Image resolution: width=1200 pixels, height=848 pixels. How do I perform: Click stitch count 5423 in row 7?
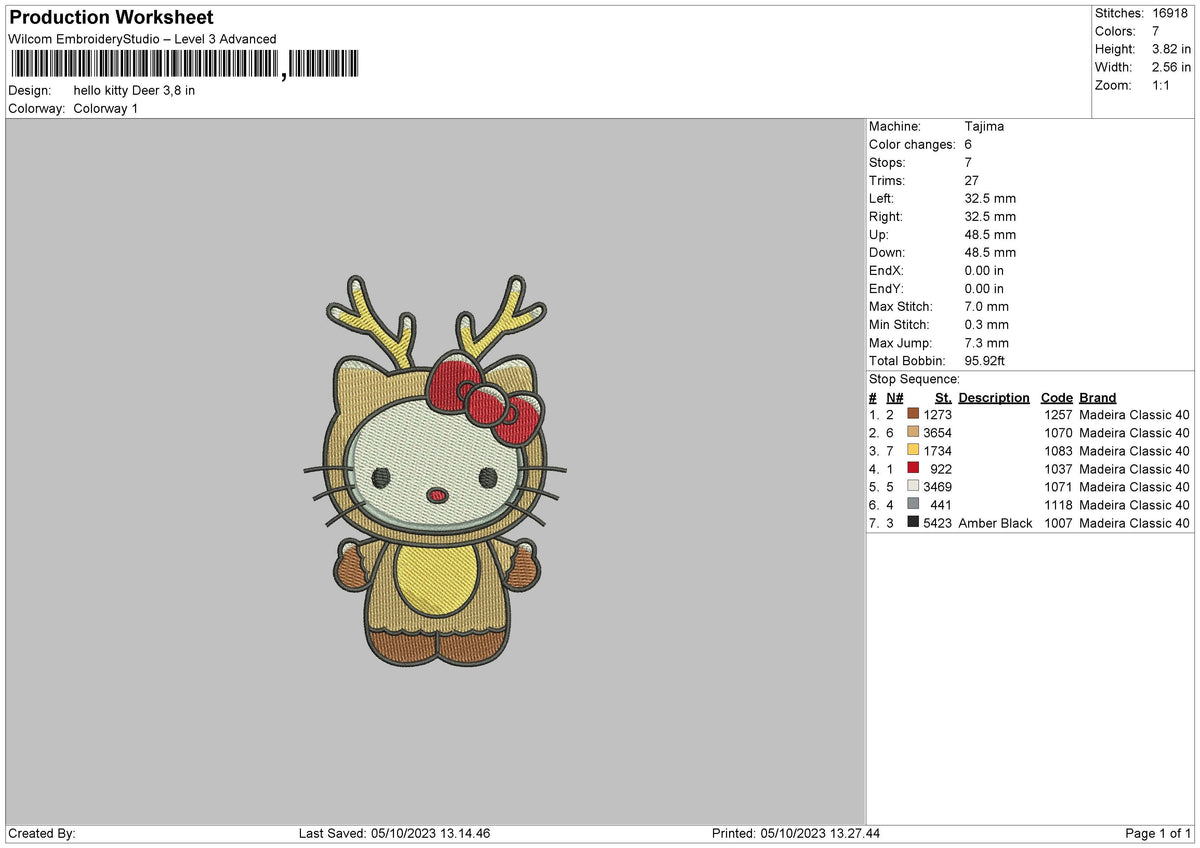938,523
